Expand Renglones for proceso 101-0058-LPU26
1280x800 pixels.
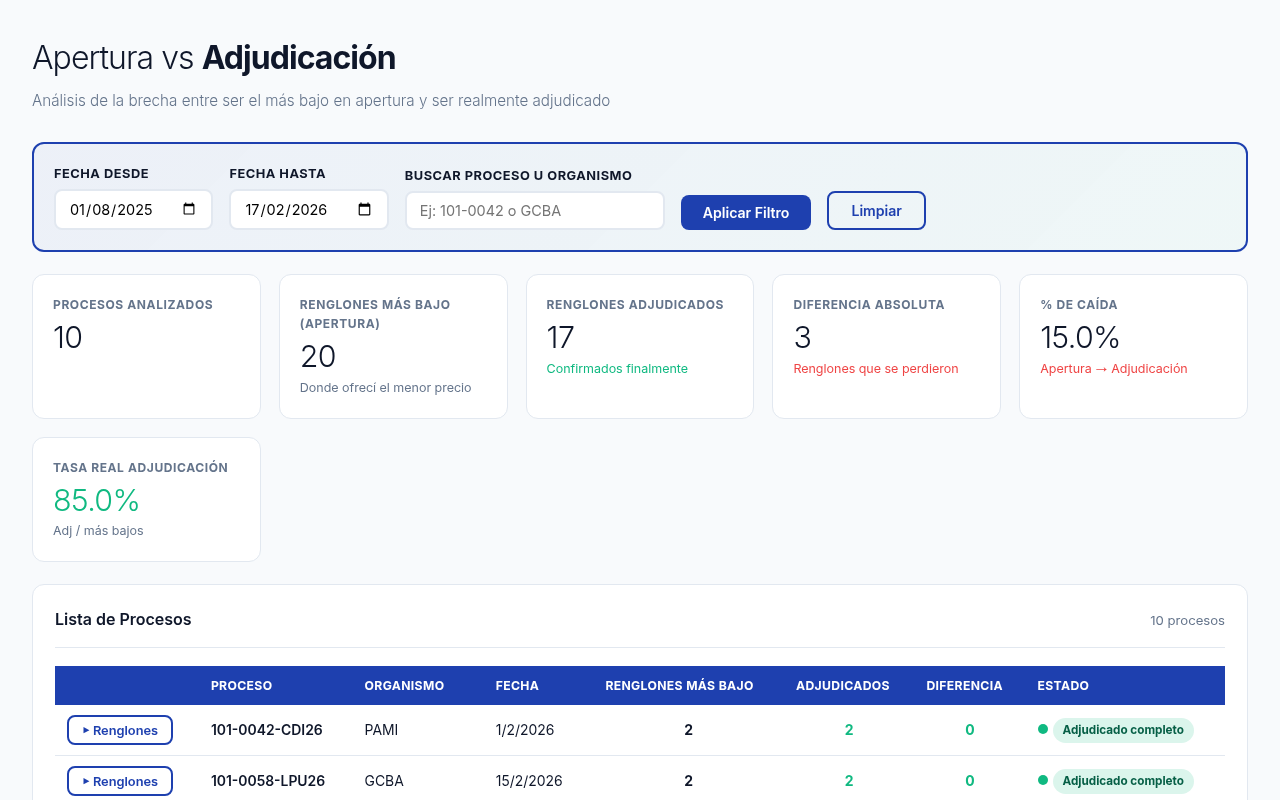coord(120,781)
